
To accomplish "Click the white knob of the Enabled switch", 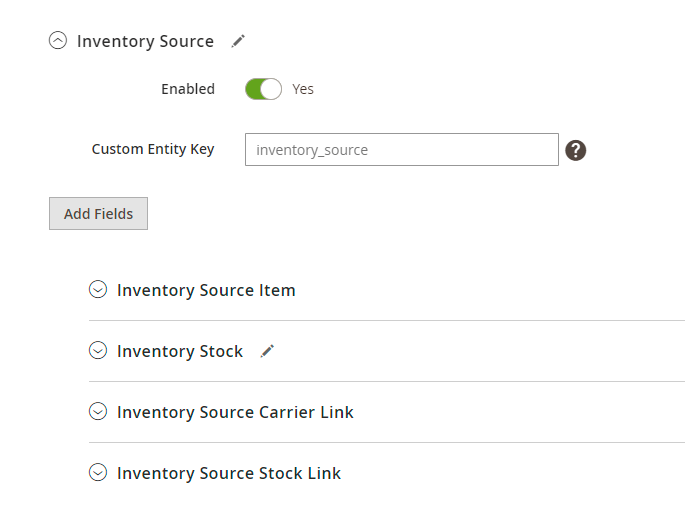I will coord(272,89).
